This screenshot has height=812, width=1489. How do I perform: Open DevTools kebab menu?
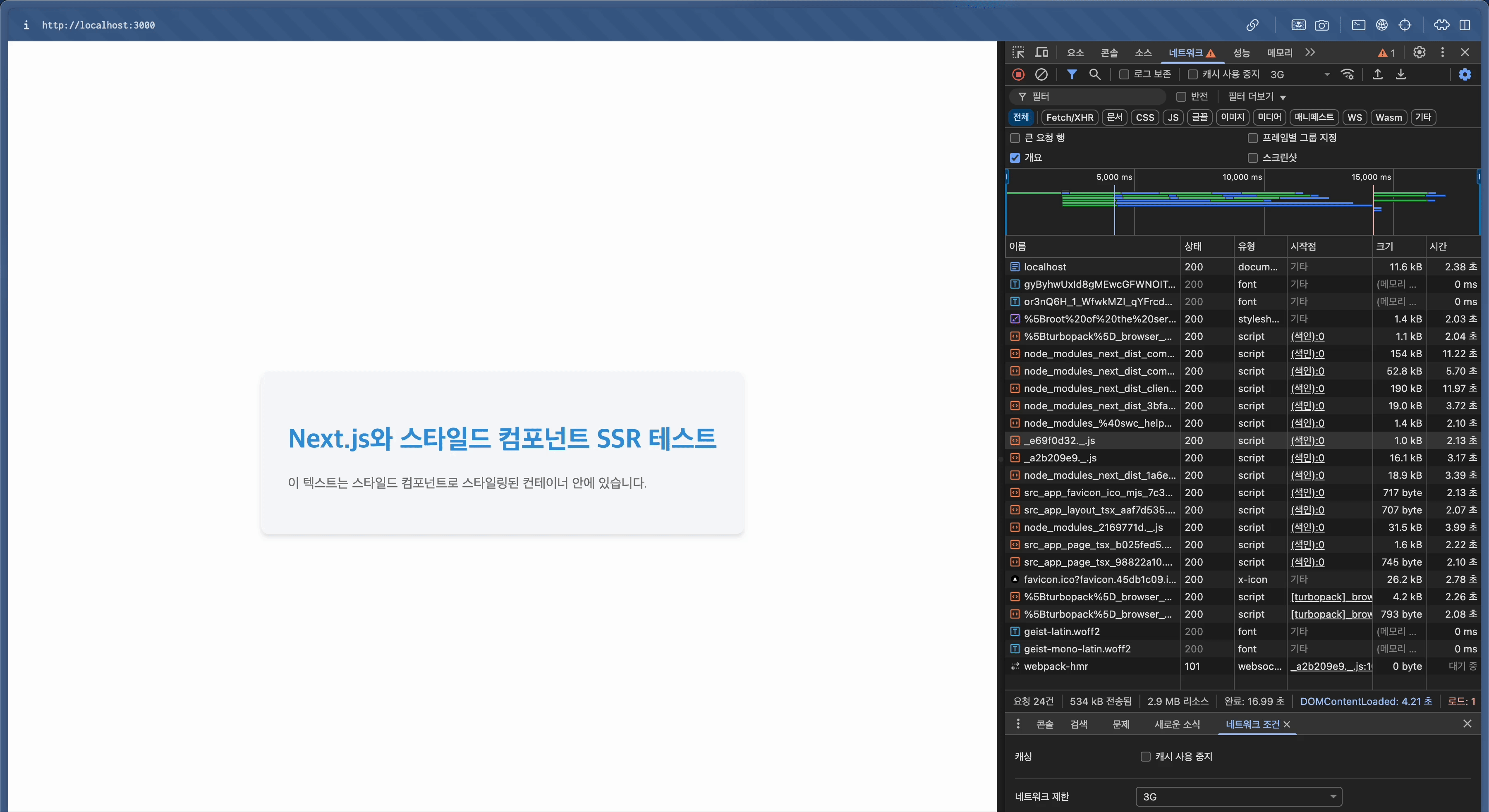(1442, 53)
